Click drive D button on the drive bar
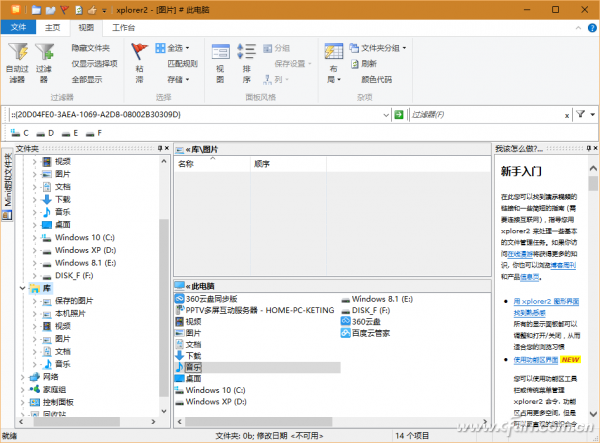Image resolution: width=600 pixels, height=443 pixels. [x=45, y=133]
